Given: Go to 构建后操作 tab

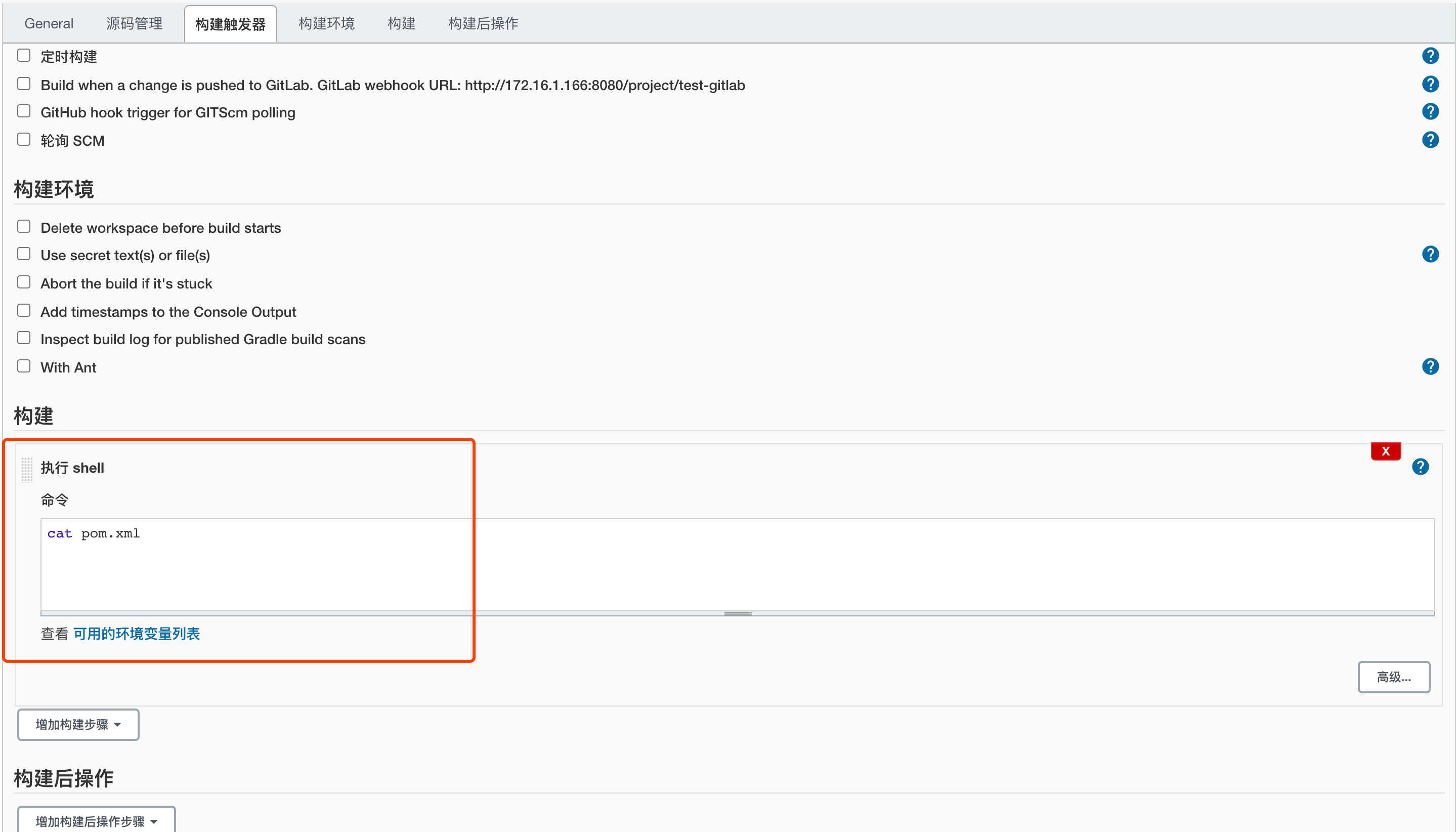Looking at the screenshot, I should [483, 23].
